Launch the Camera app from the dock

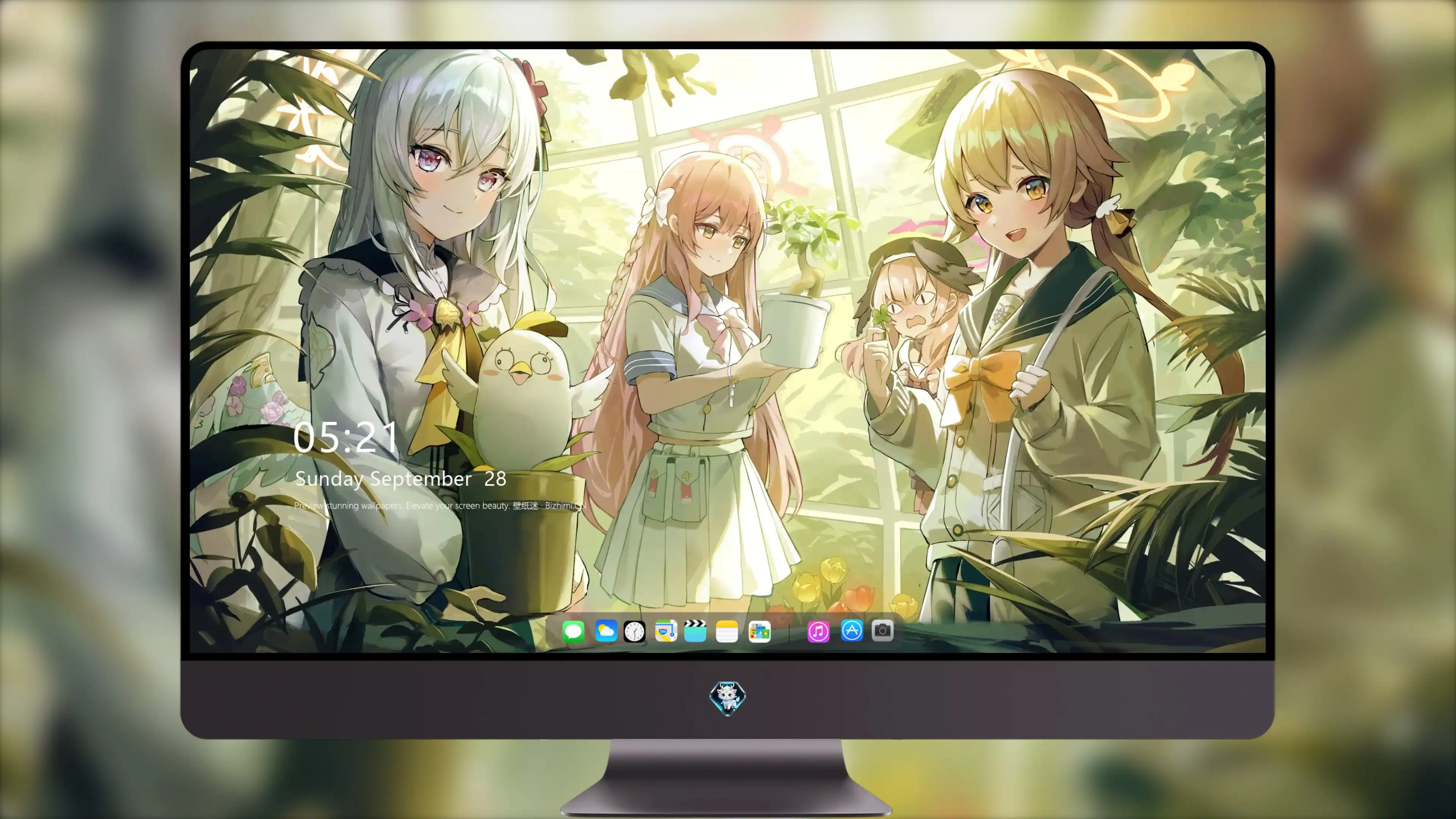[882, 630]
